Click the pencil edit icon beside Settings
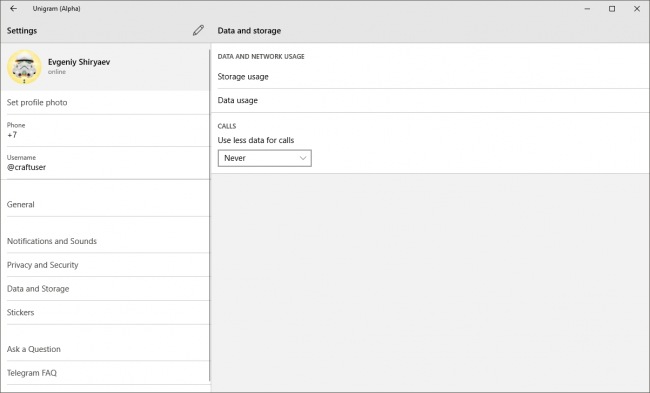Screen dimensions: 650x393 tap(198, 30)
